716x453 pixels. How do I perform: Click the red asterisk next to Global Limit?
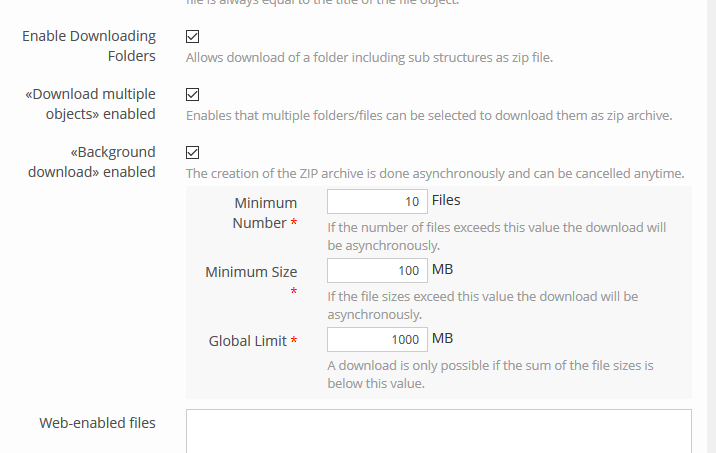[x=295, y=342]
